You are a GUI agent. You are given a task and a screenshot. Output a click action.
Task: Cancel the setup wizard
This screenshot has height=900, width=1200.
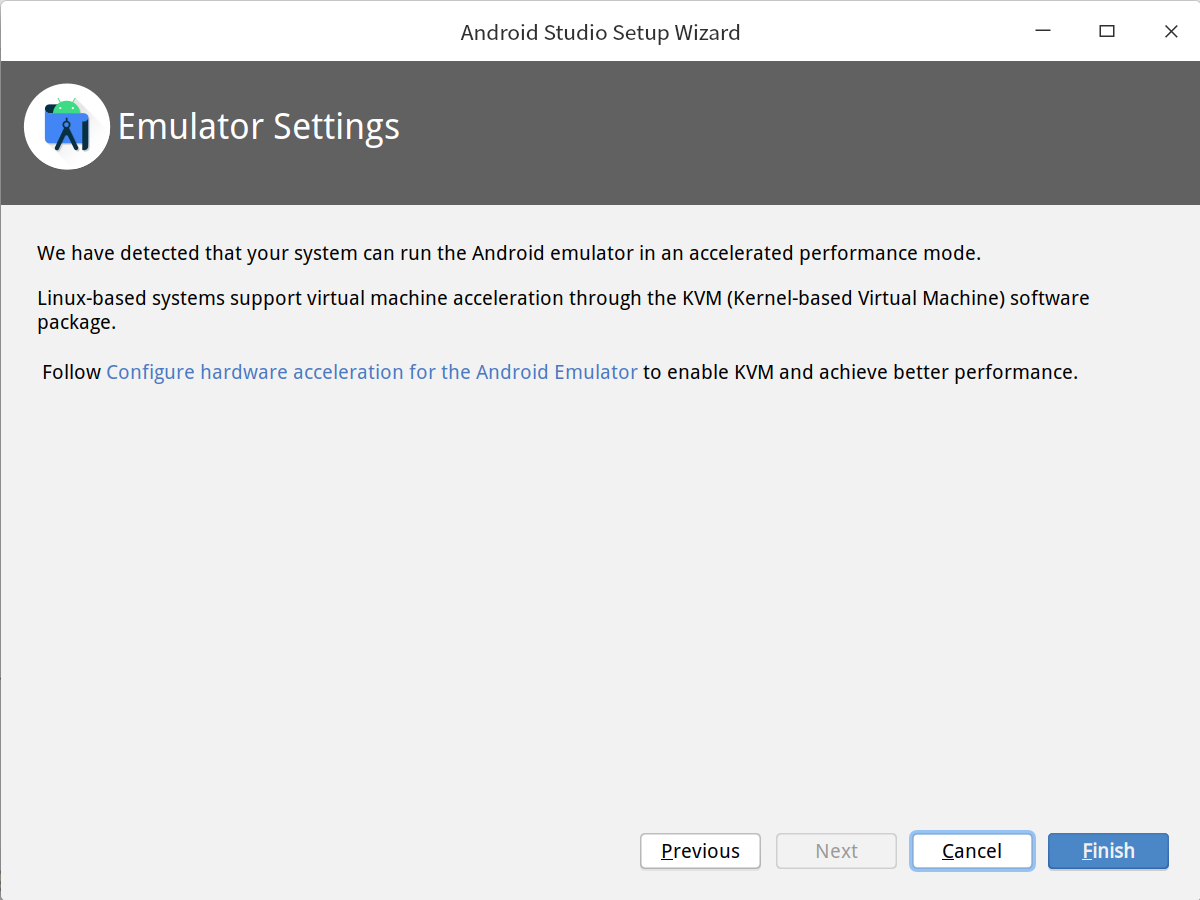point(972,851)
